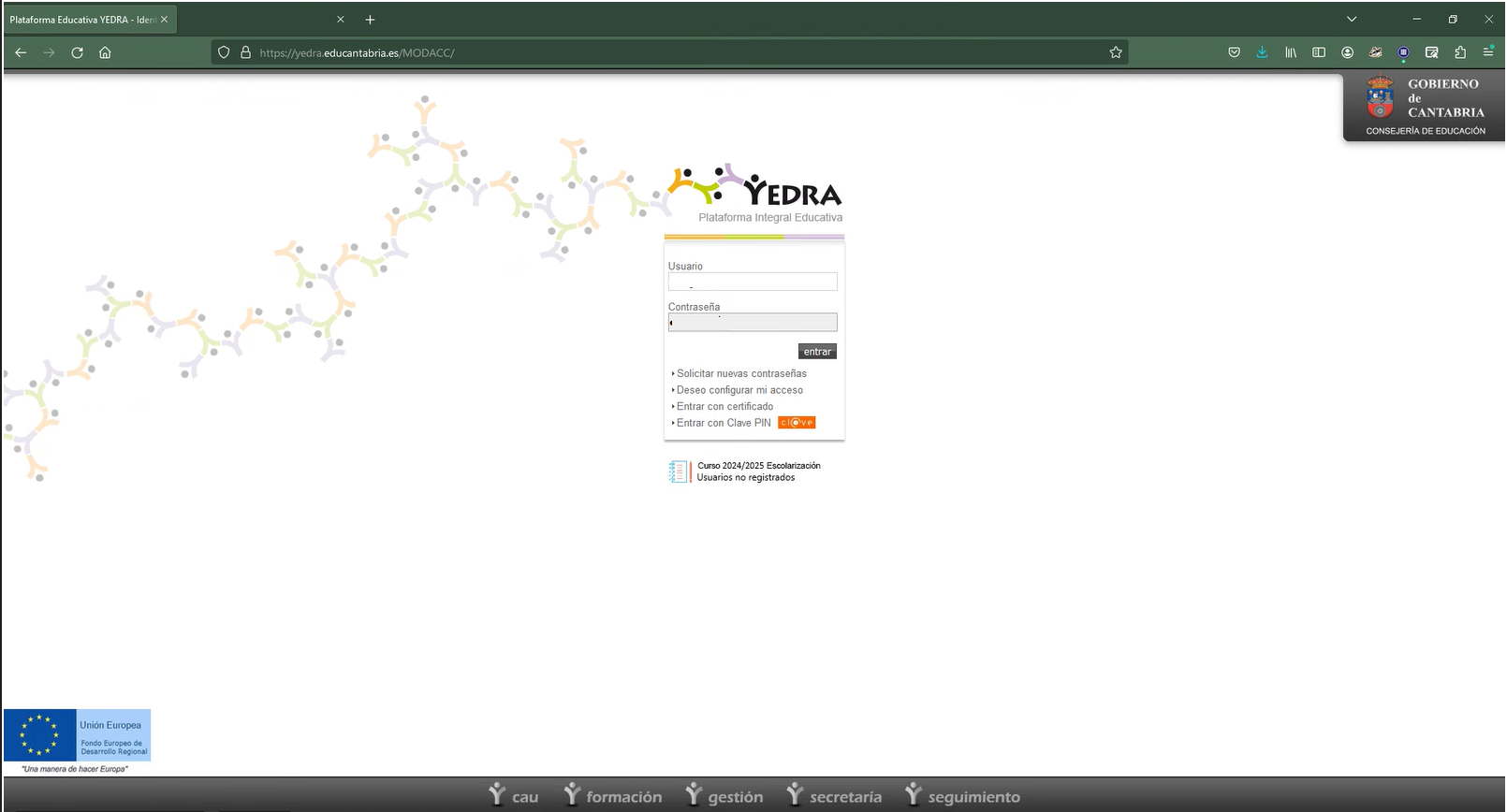Open a new browser tab
Image resolution: width=1507 pixels, height=812 pixels.
[370, 20]
